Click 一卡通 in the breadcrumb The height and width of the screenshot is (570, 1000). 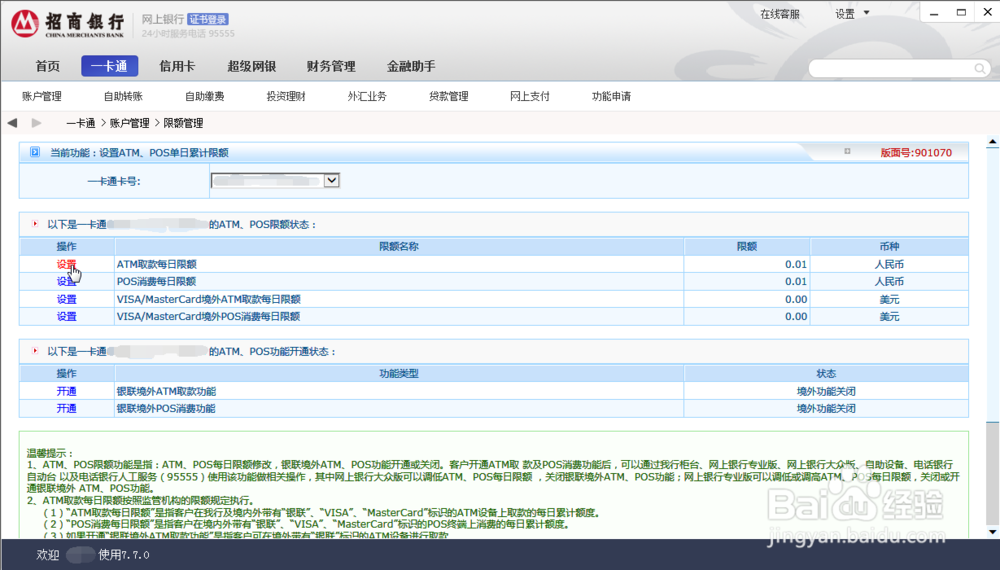80,123
